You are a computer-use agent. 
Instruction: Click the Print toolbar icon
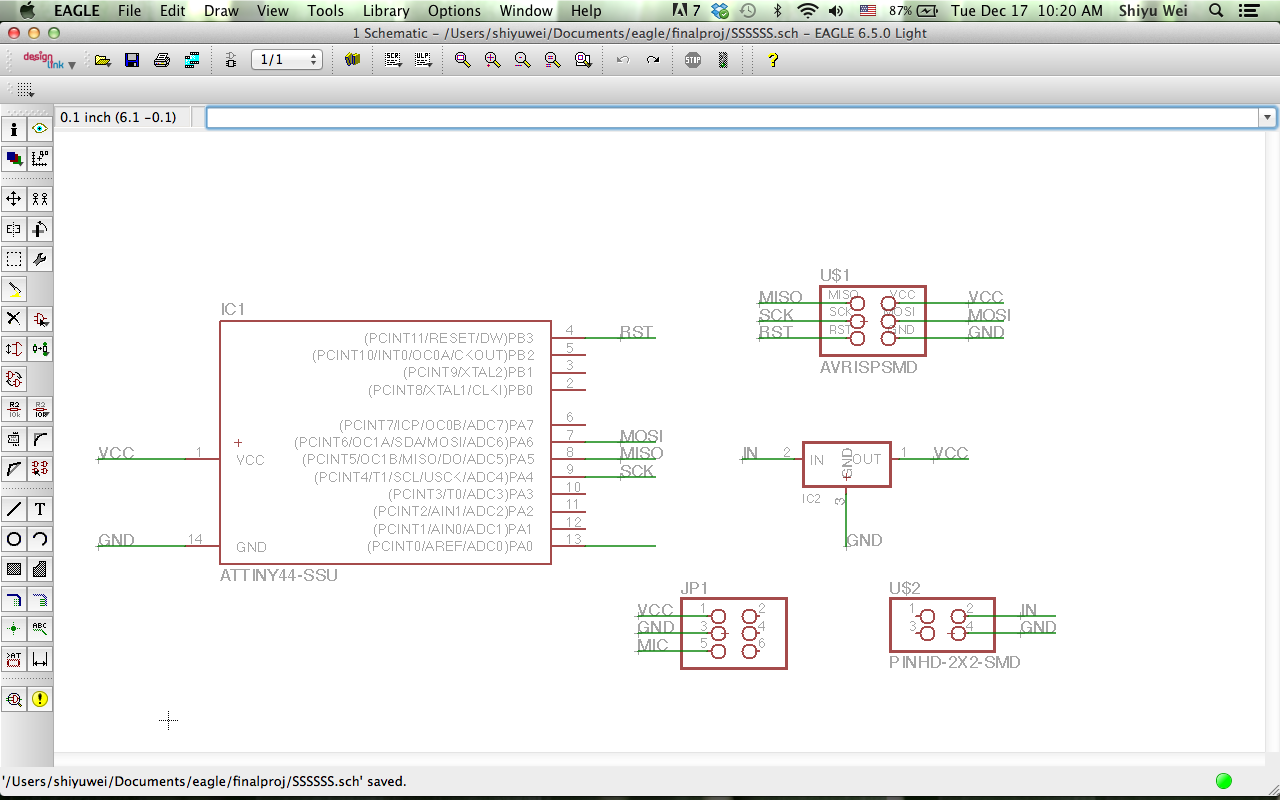(x=161, y=60)
